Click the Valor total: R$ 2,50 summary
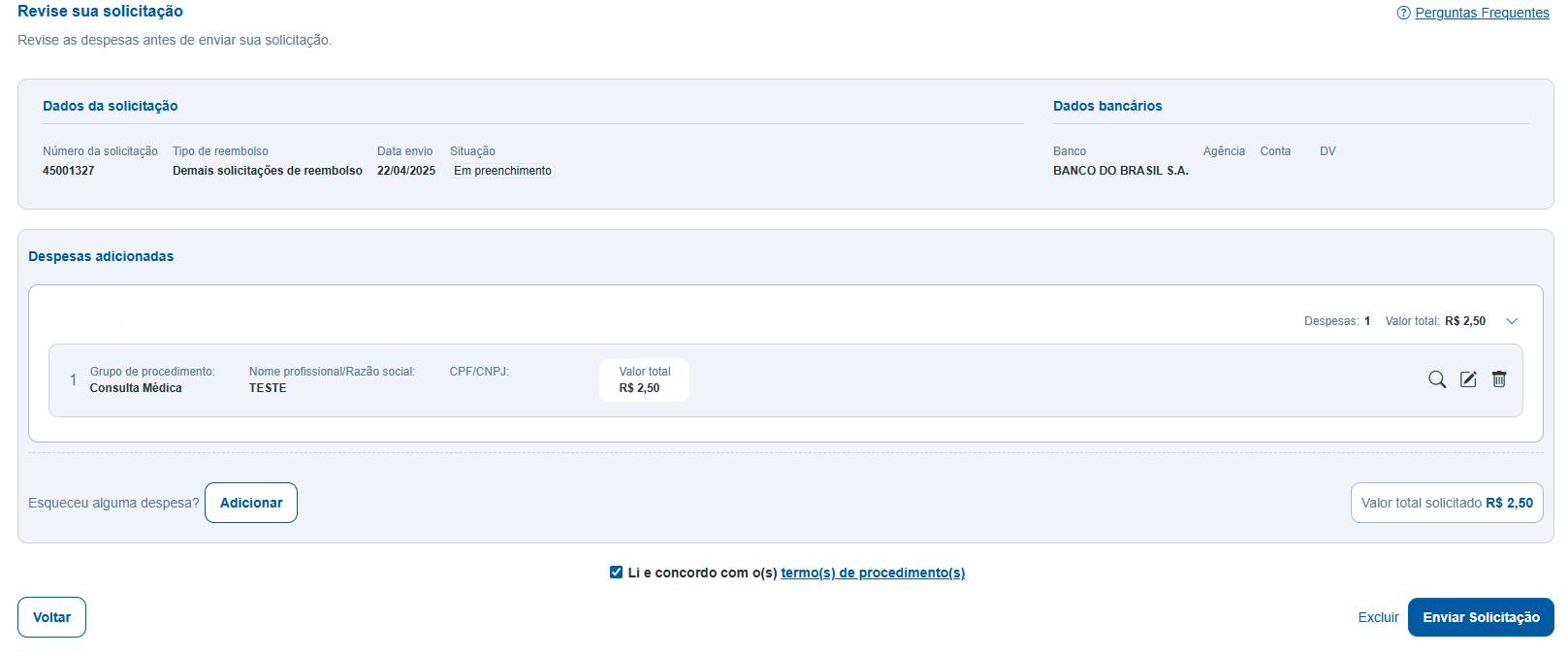The width and height of the screenshot is (1568, 656). point(1435,321)
